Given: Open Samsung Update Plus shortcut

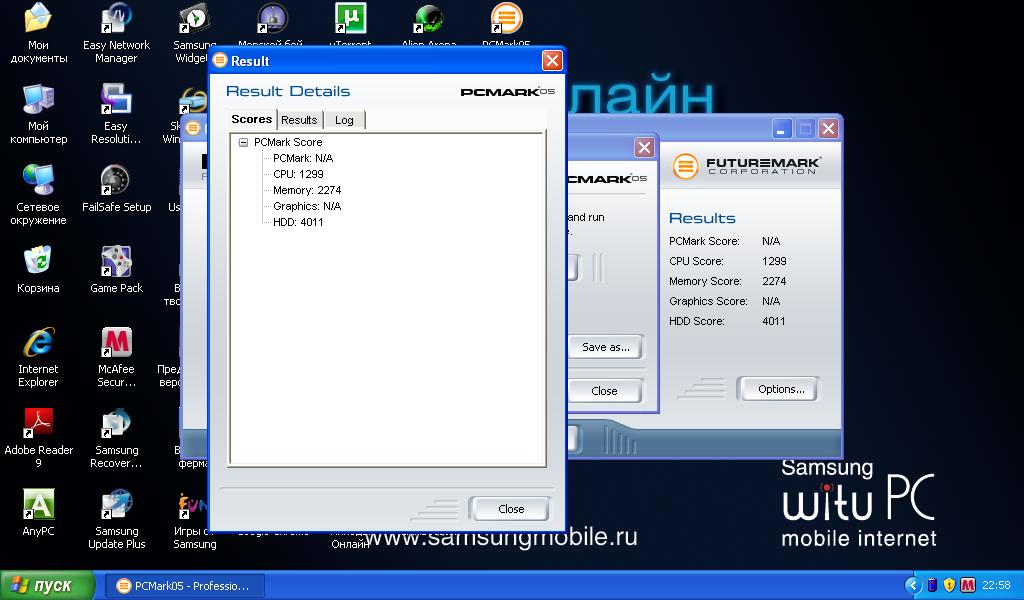Looking at the screenshot, I should click(x=116, y=519).
